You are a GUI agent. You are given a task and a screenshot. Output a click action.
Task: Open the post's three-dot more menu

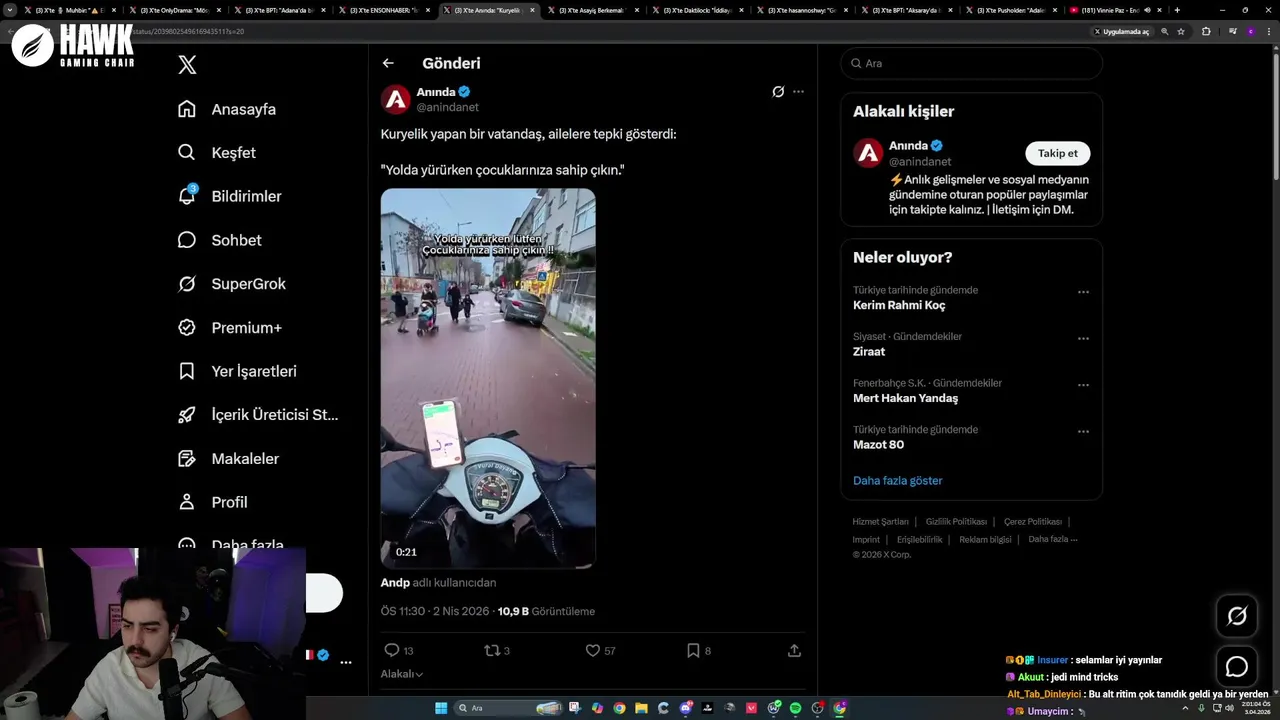click(x=798, y=91)
